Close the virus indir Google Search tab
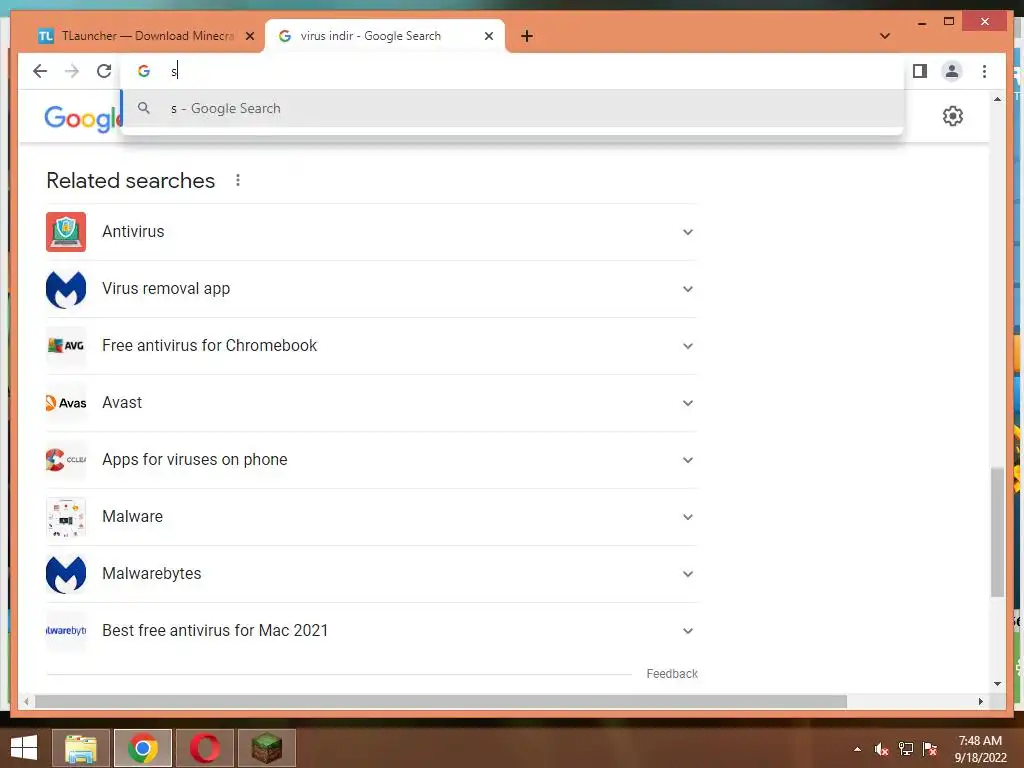The width and height of the screenshot is (1024, 768). point(488,36)
